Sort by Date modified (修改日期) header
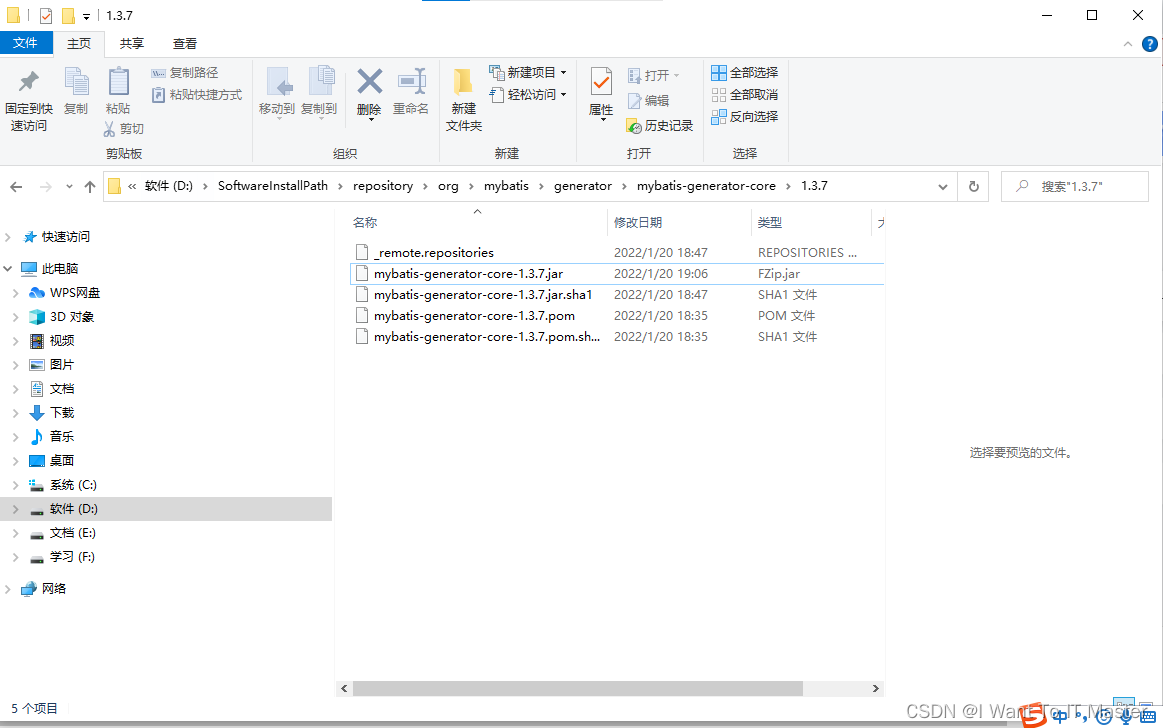Viewport: 1163px width, 728px height. click(679, 222)
